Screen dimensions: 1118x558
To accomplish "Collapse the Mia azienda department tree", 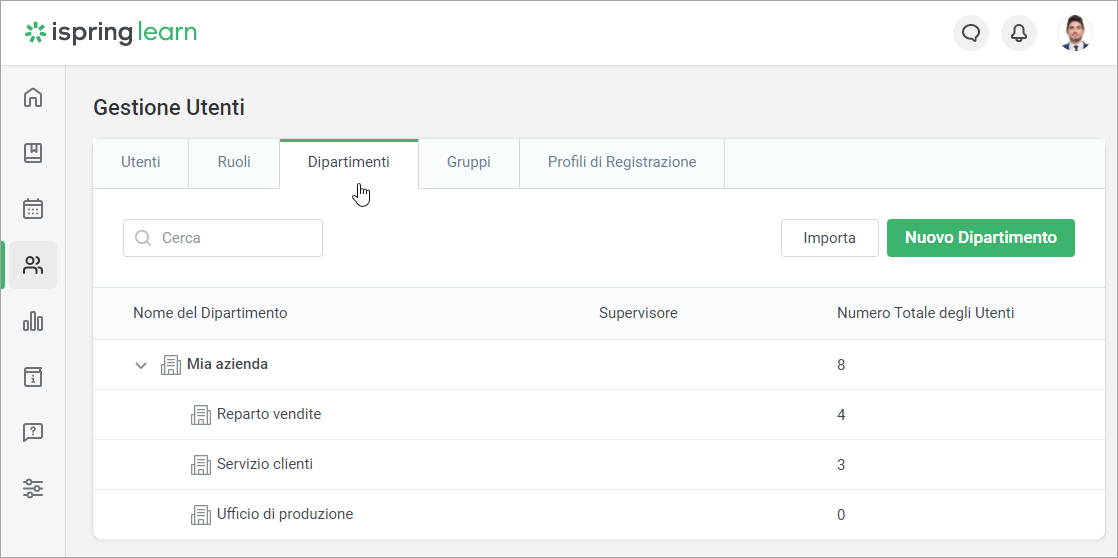I will [x=141, y=365].
